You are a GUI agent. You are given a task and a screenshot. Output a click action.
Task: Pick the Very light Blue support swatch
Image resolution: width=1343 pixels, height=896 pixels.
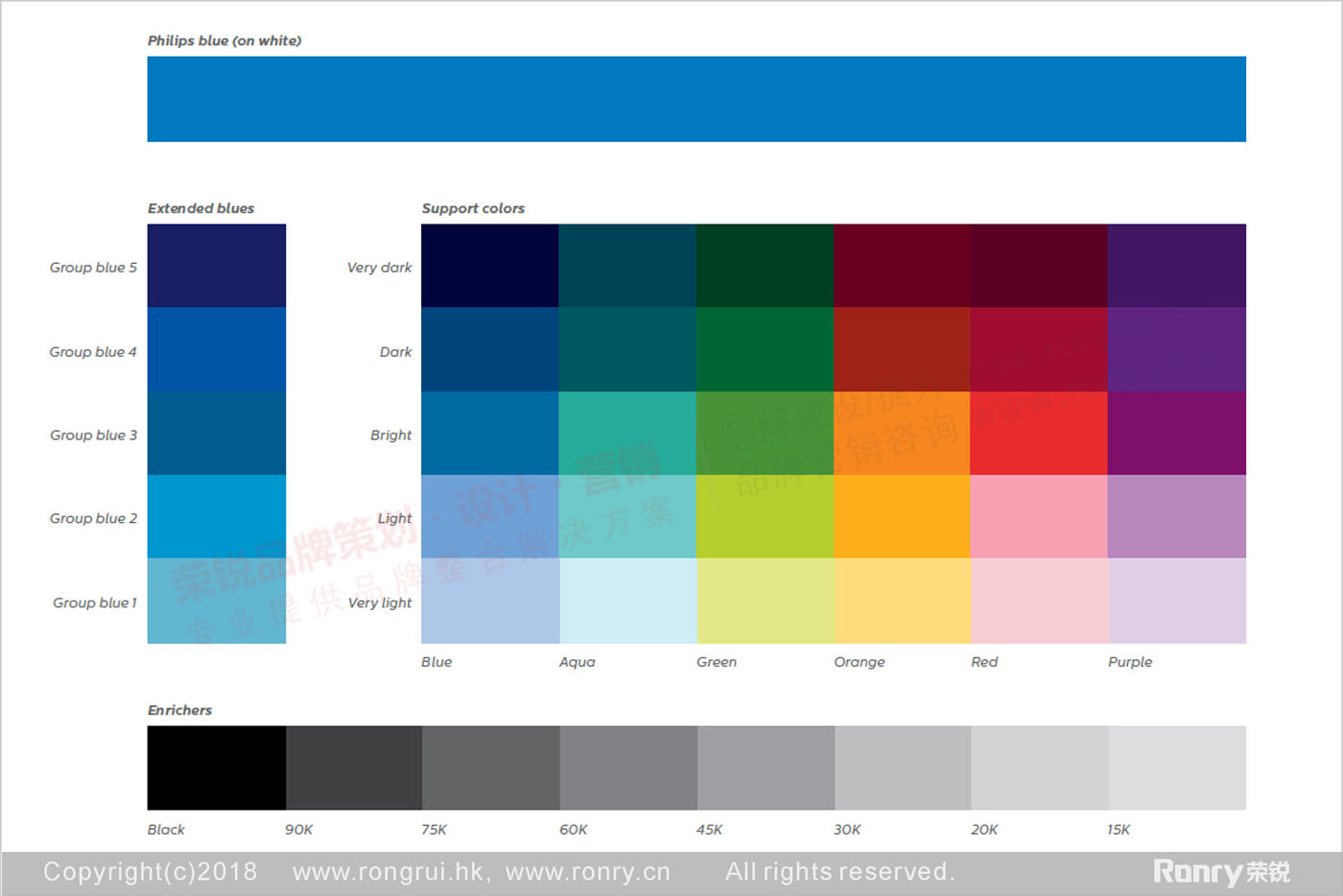[490, 601]
